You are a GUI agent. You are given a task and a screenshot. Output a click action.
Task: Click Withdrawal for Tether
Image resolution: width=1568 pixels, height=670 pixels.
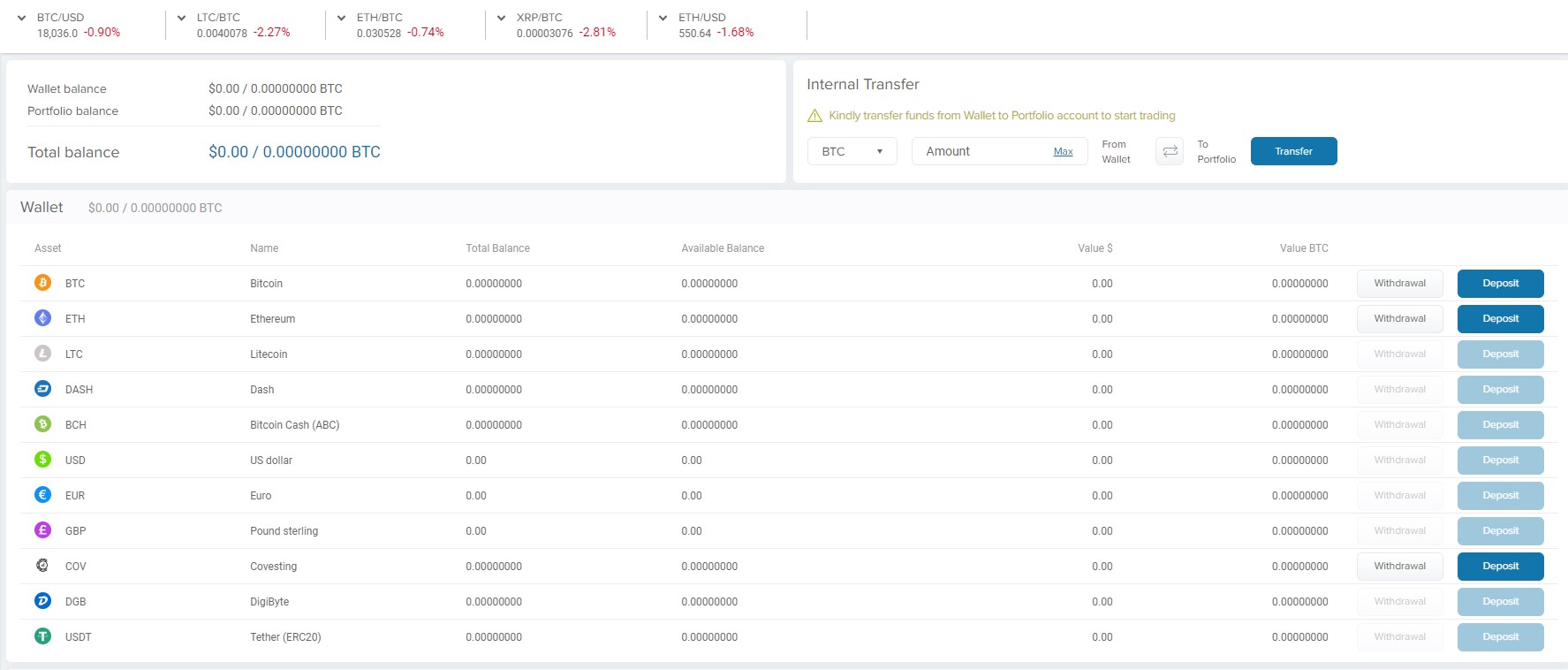coord(1400,636)
